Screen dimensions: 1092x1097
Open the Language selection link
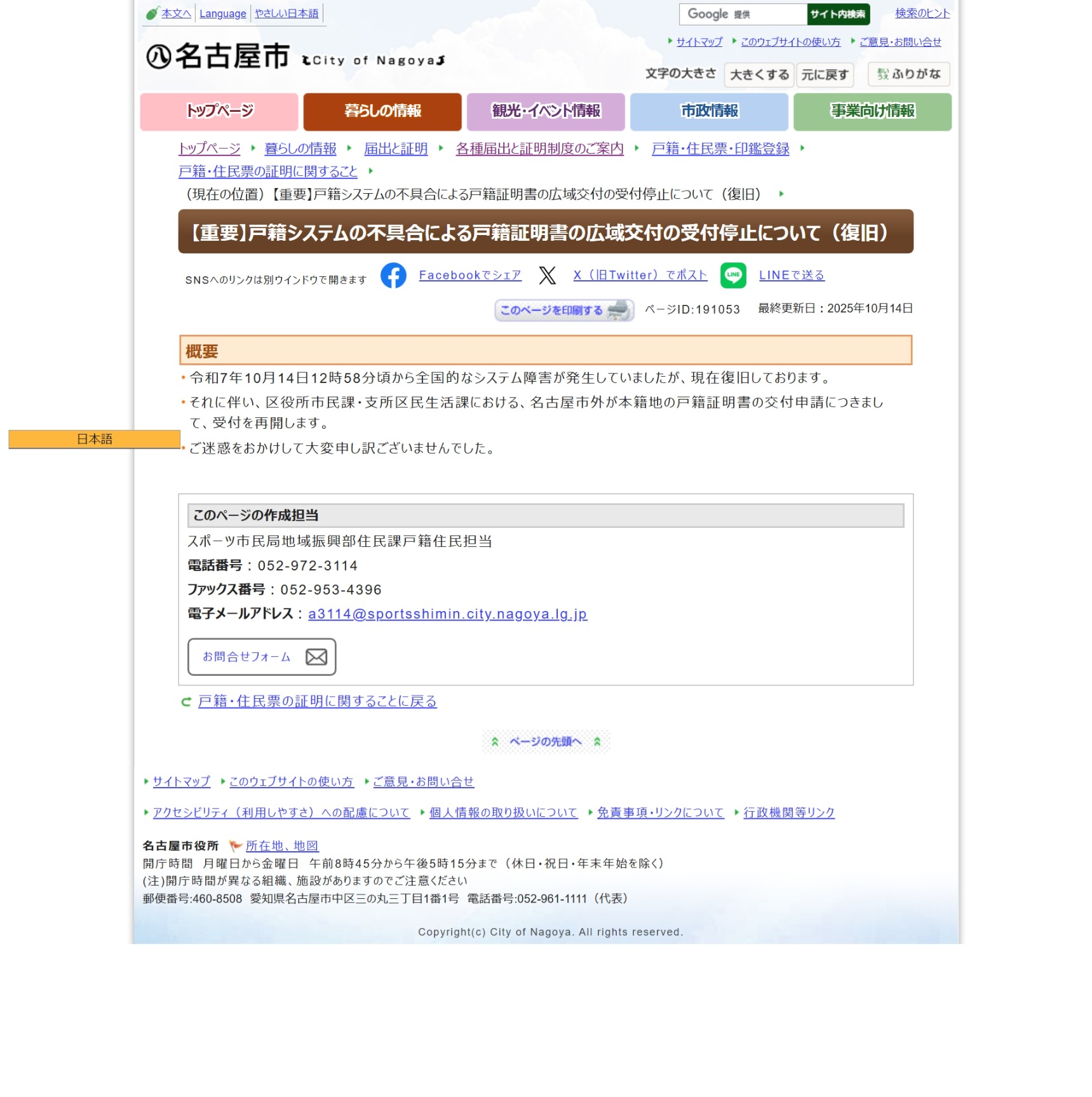(222, 14)
